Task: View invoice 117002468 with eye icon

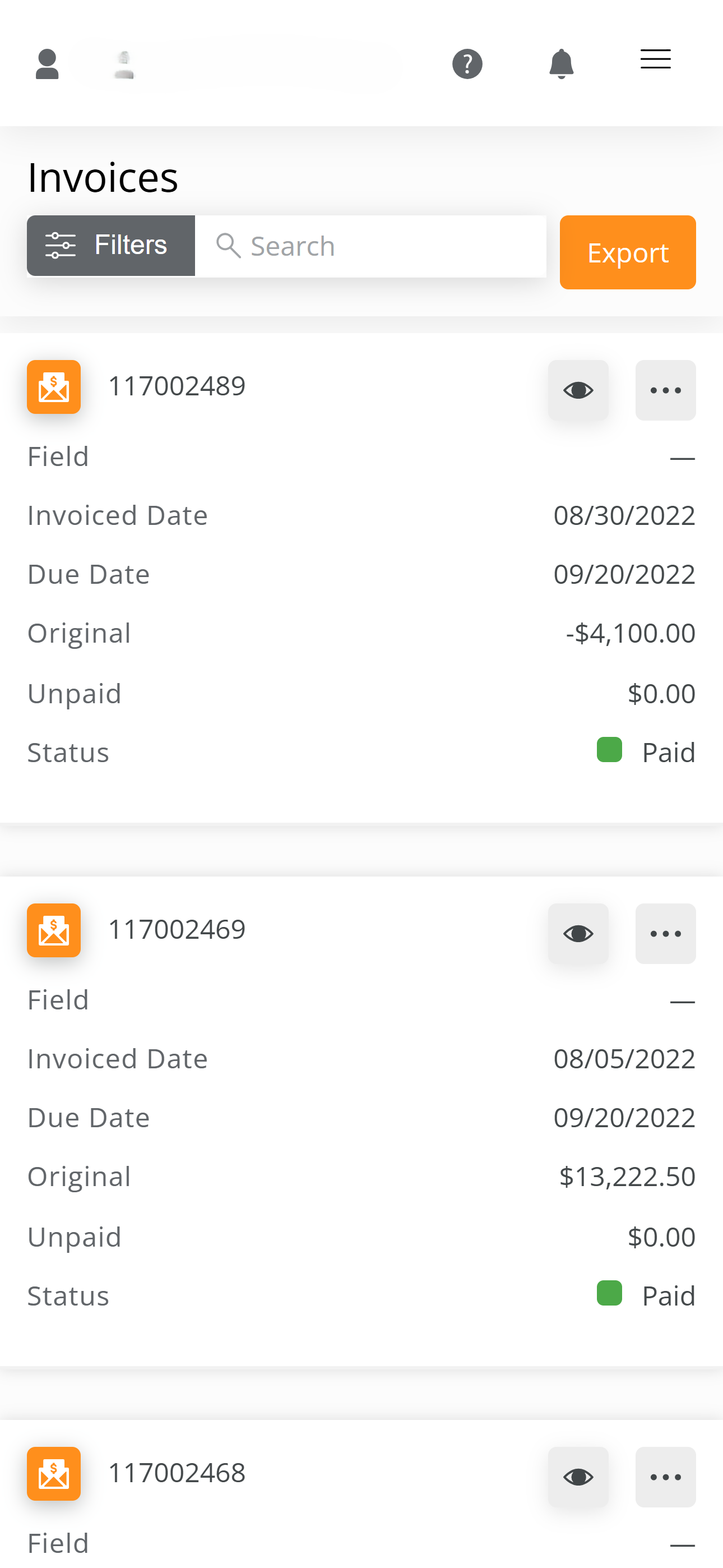Action: (578, 1477)
